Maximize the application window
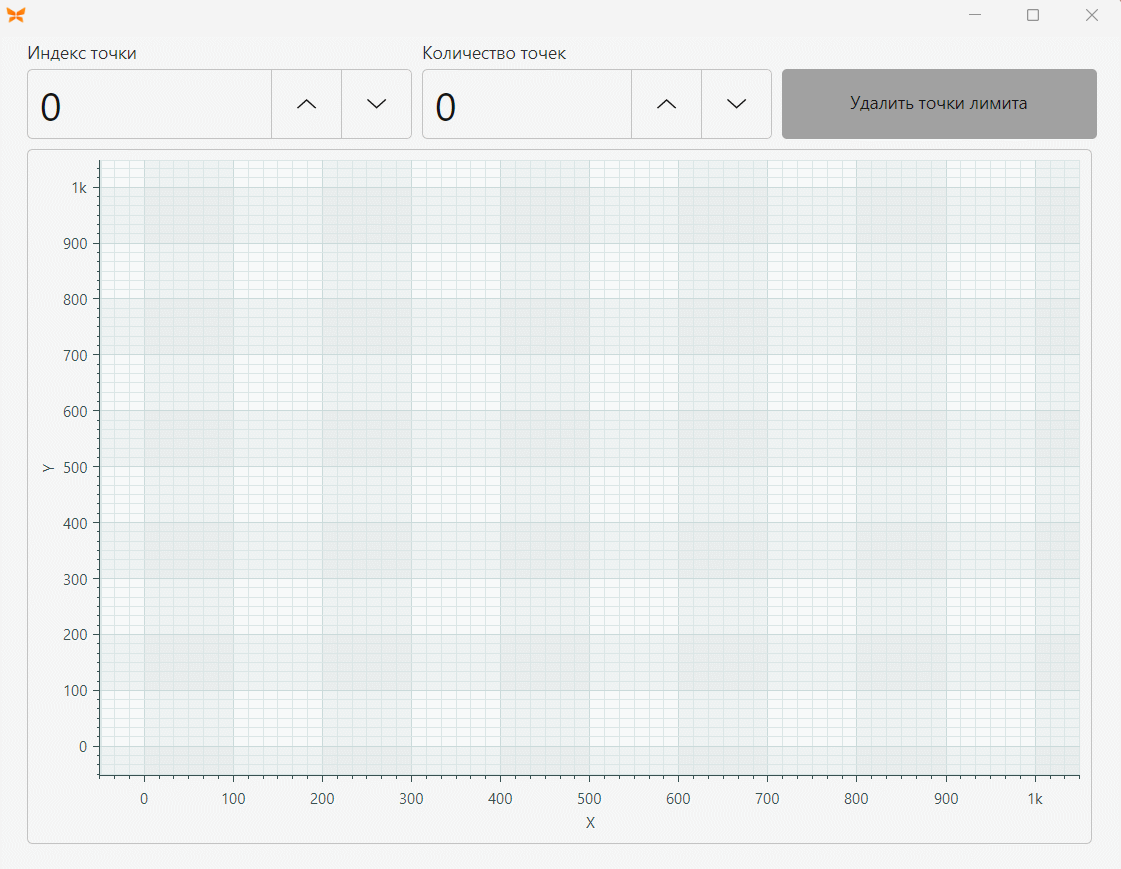1121x869 pixels. 1033,14
